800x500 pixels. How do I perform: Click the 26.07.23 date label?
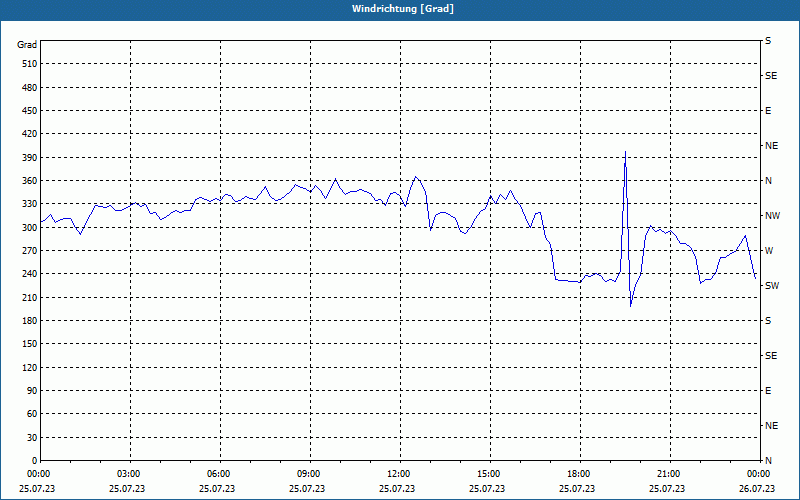tap(757, 489)
